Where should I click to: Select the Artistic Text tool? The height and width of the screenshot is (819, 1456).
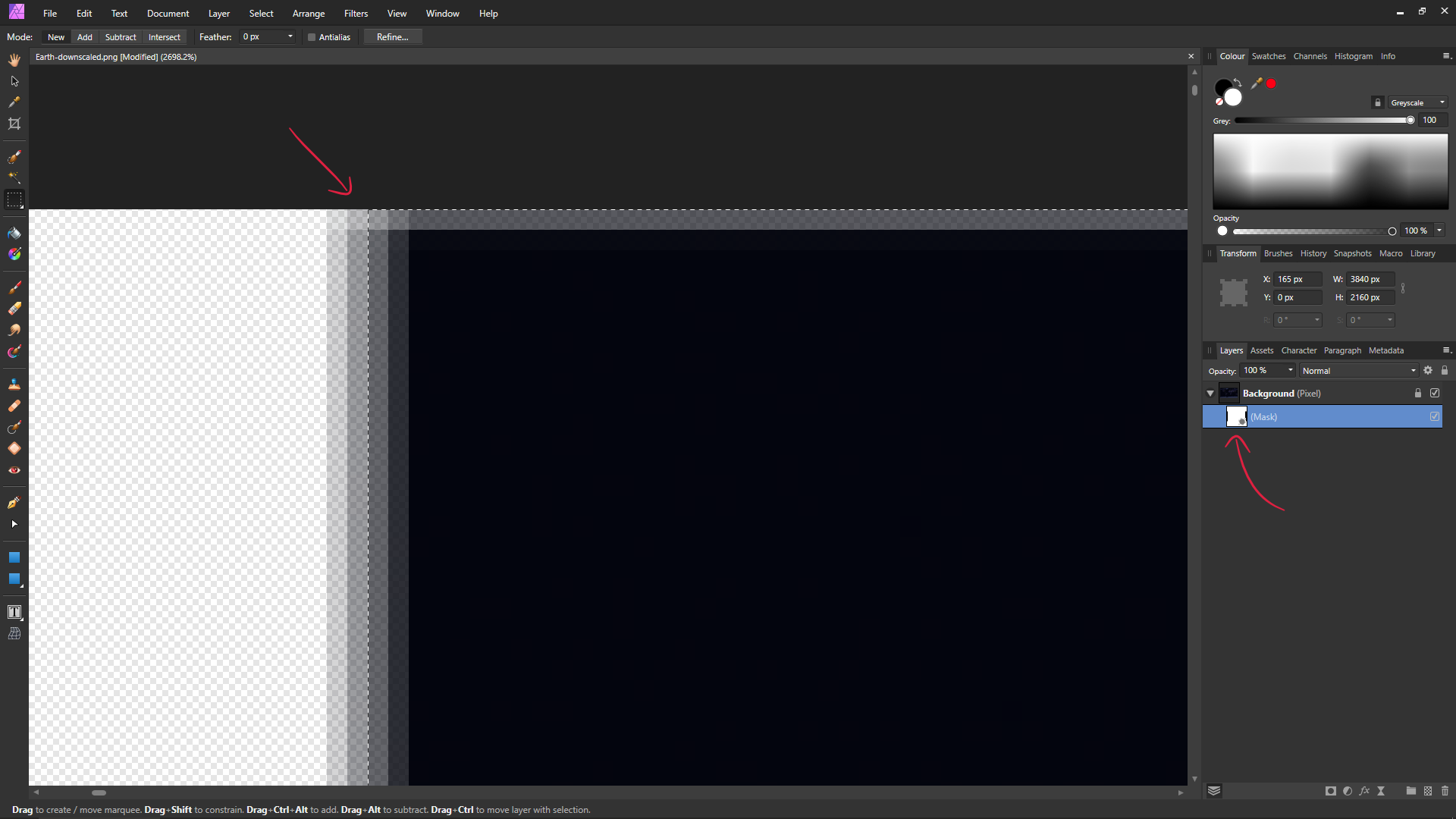coord(14,612)
